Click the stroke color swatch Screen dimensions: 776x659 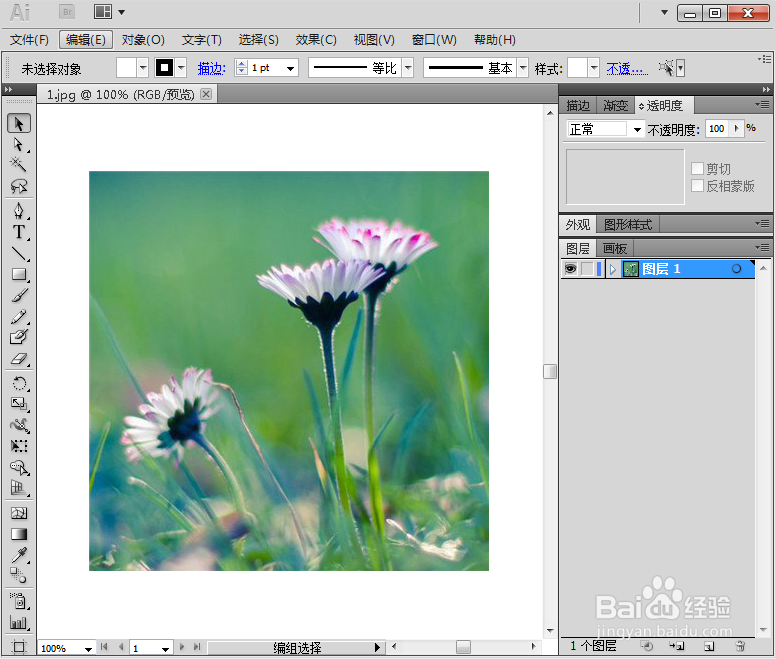pyautogui.click(x=164, y=68)
